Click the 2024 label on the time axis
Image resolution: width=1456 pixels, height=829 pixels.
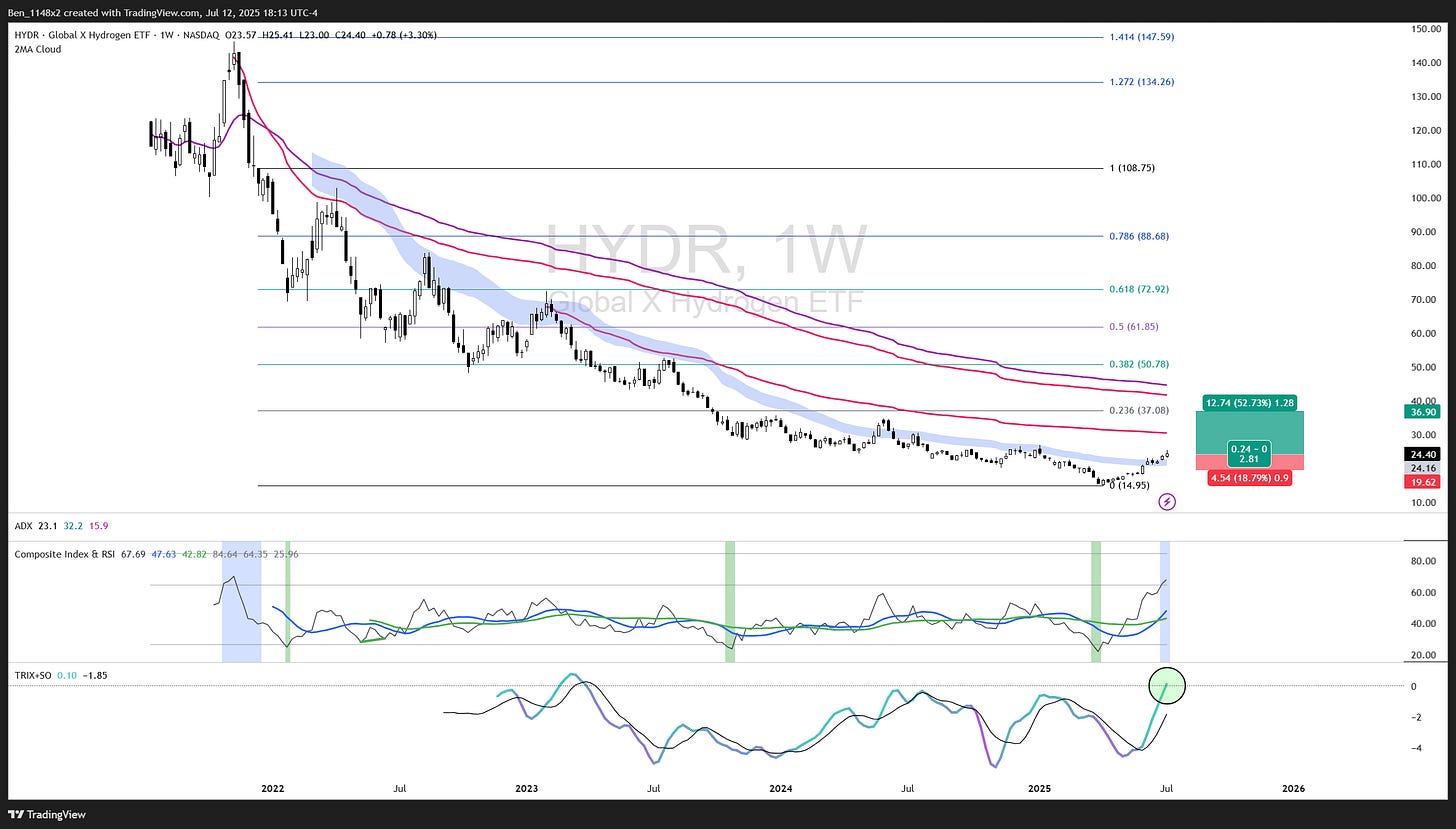coord(782,788)
